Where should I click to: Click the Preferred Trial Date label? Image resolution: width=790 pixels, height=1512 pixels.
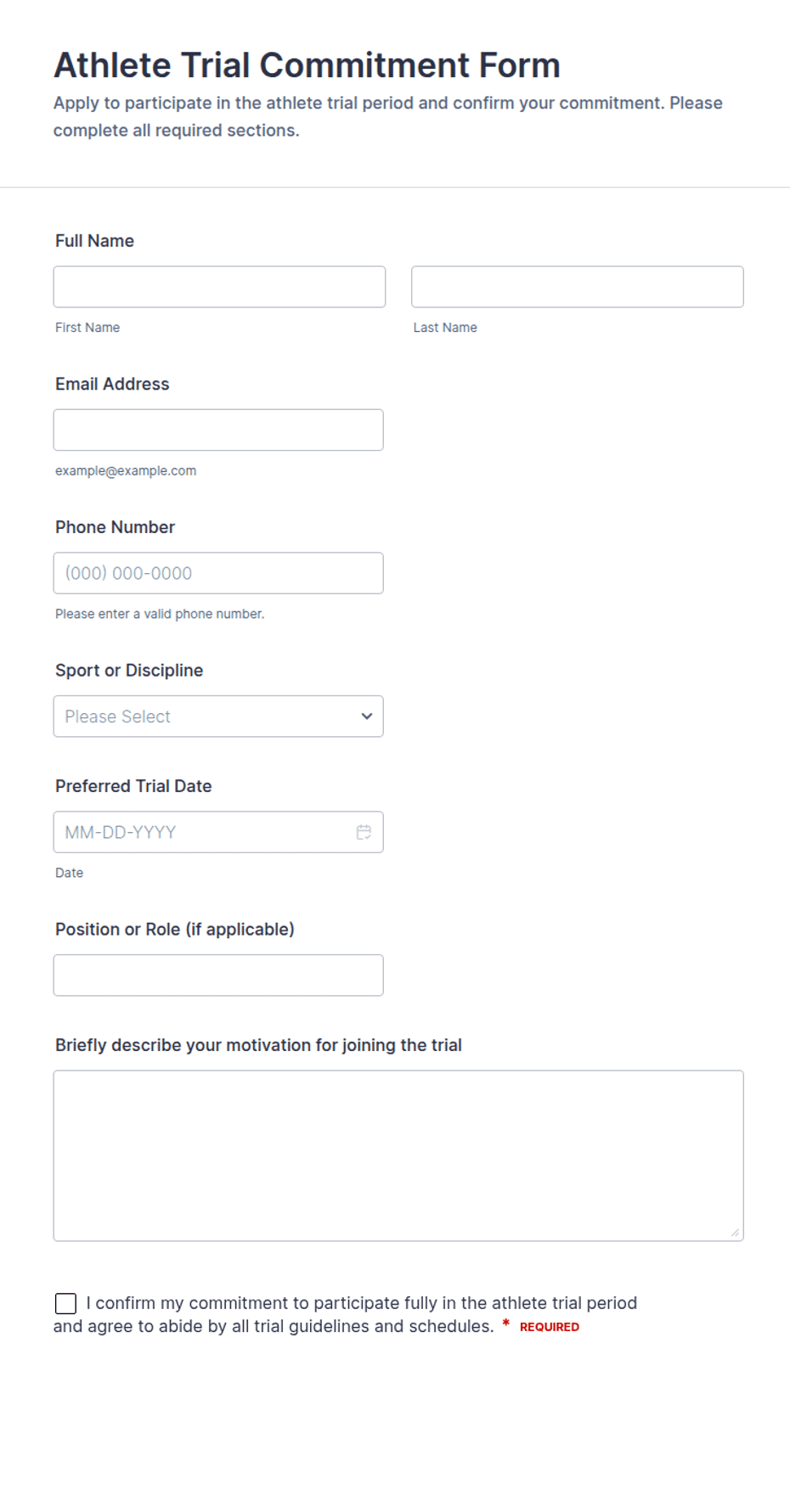tap(133, 786)
